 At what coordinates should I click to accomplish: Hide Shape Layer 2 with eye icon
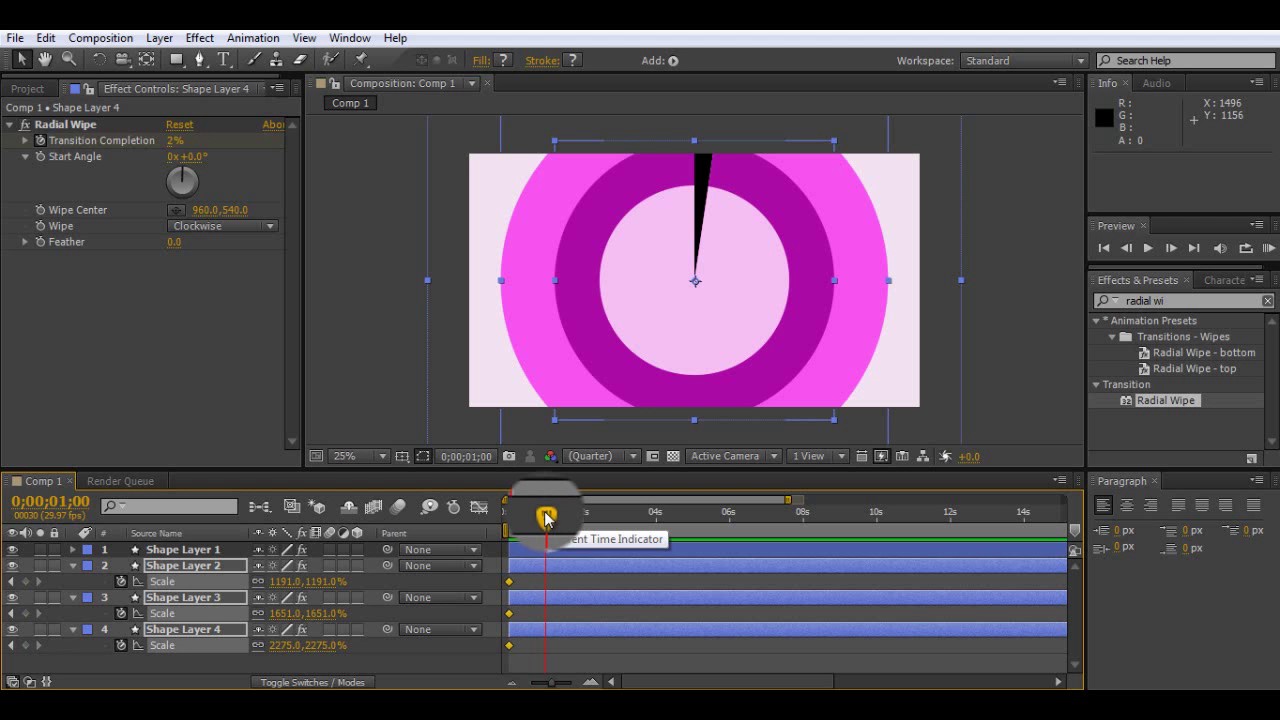pos(12,566)
